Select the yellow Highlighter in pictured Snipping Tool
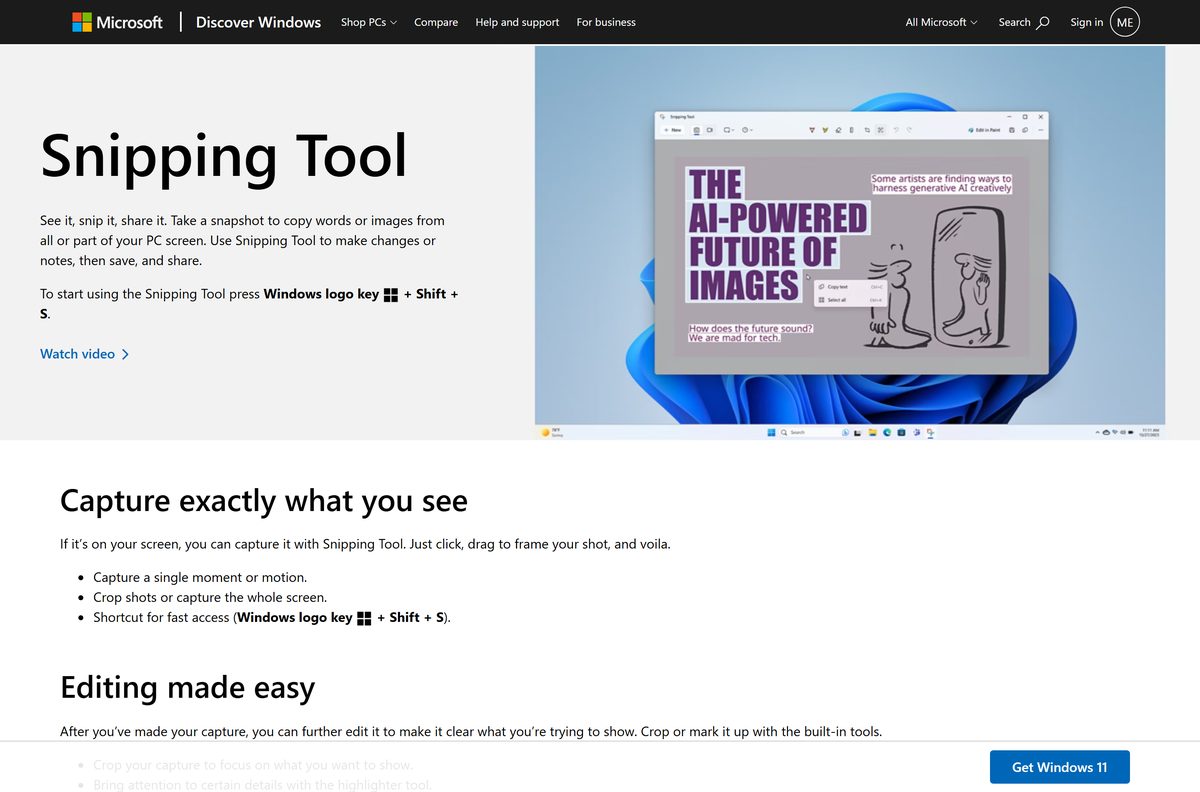This screenshot has height=792, width=1200. pyautogui.click(x=825, y=130)
